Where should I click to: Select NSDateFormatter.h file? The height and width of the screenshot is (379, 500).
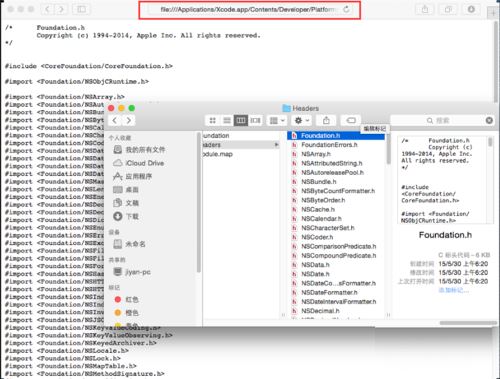(x=337, y=292)
